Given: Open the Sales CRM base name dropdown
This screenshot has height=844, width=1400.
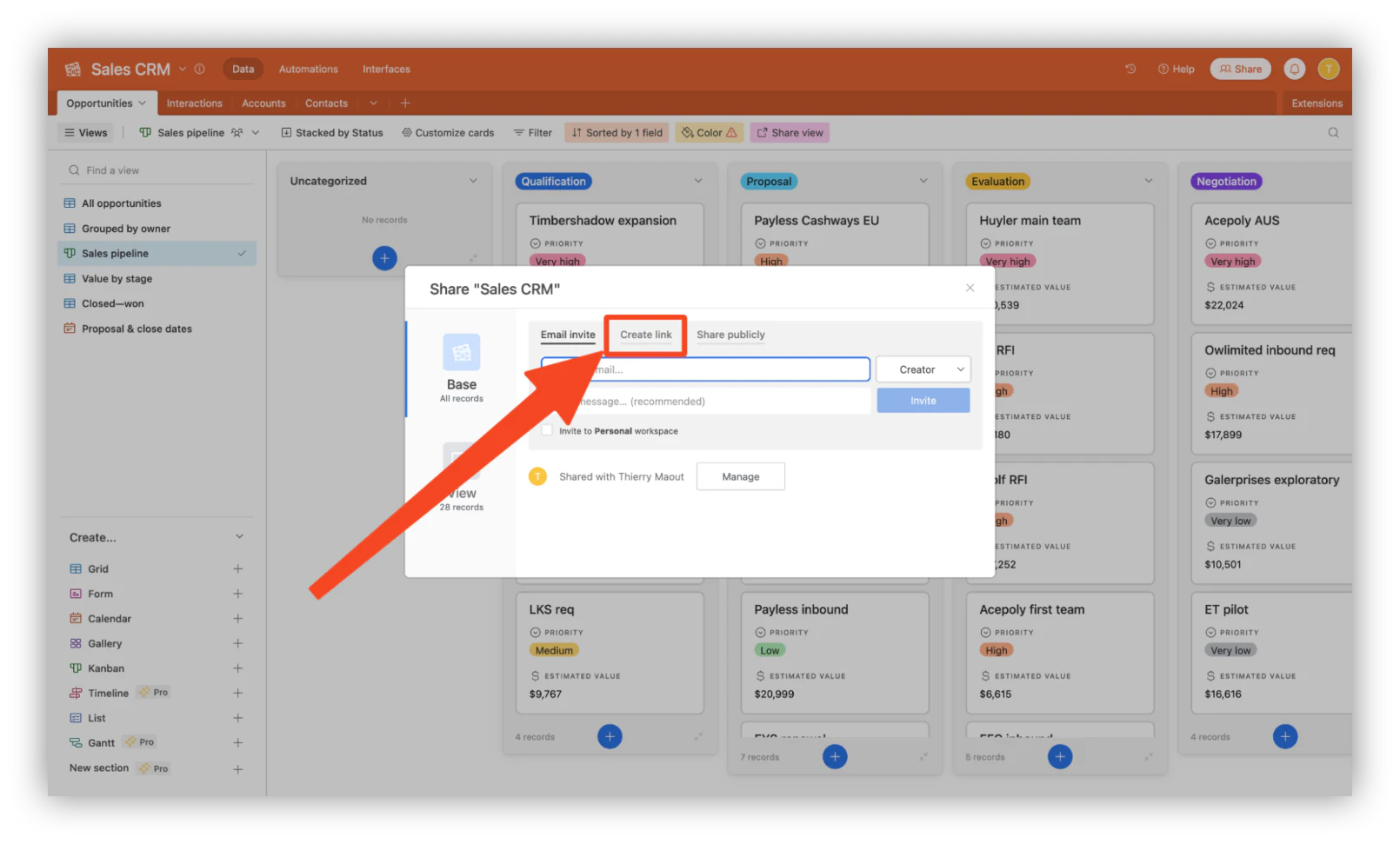Looking at the screenshot, I should point(183,69).
